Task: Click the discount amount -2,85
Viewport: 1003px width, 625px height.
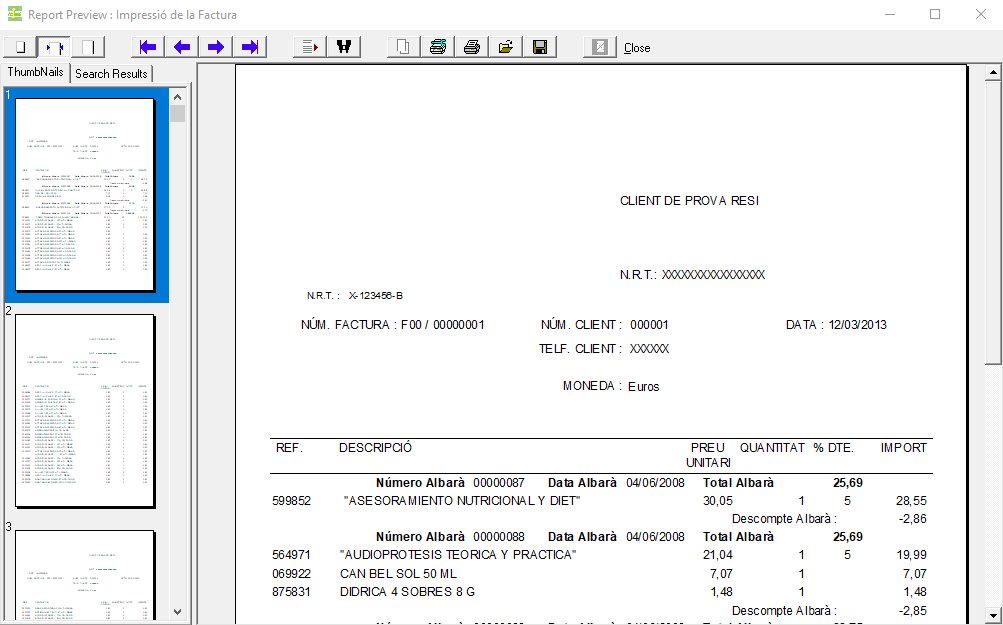Action: [x=913, y=611]
